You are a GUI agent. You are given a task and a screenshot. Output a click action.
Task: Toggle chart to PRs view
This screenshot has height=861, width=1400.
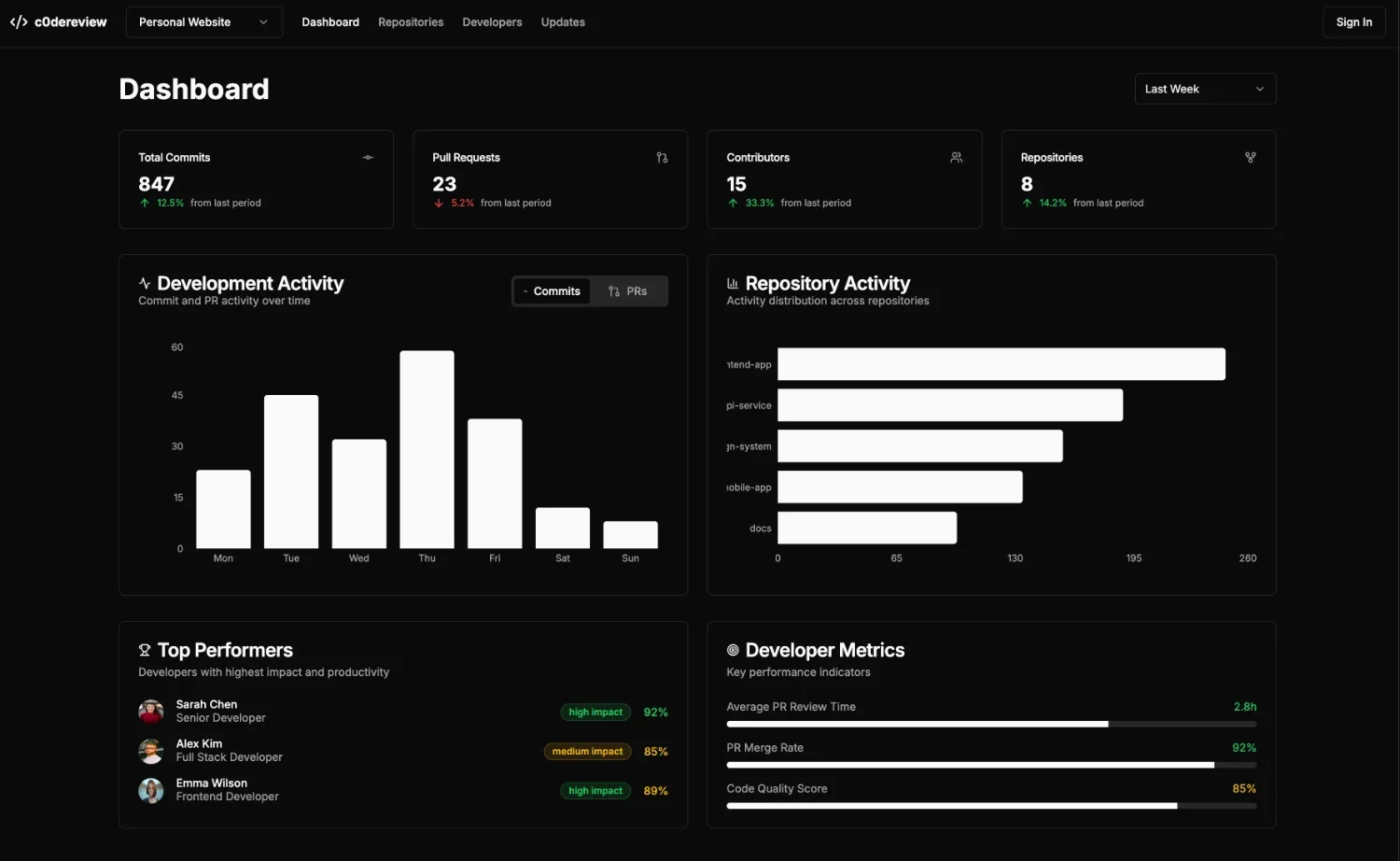point(628,291)
